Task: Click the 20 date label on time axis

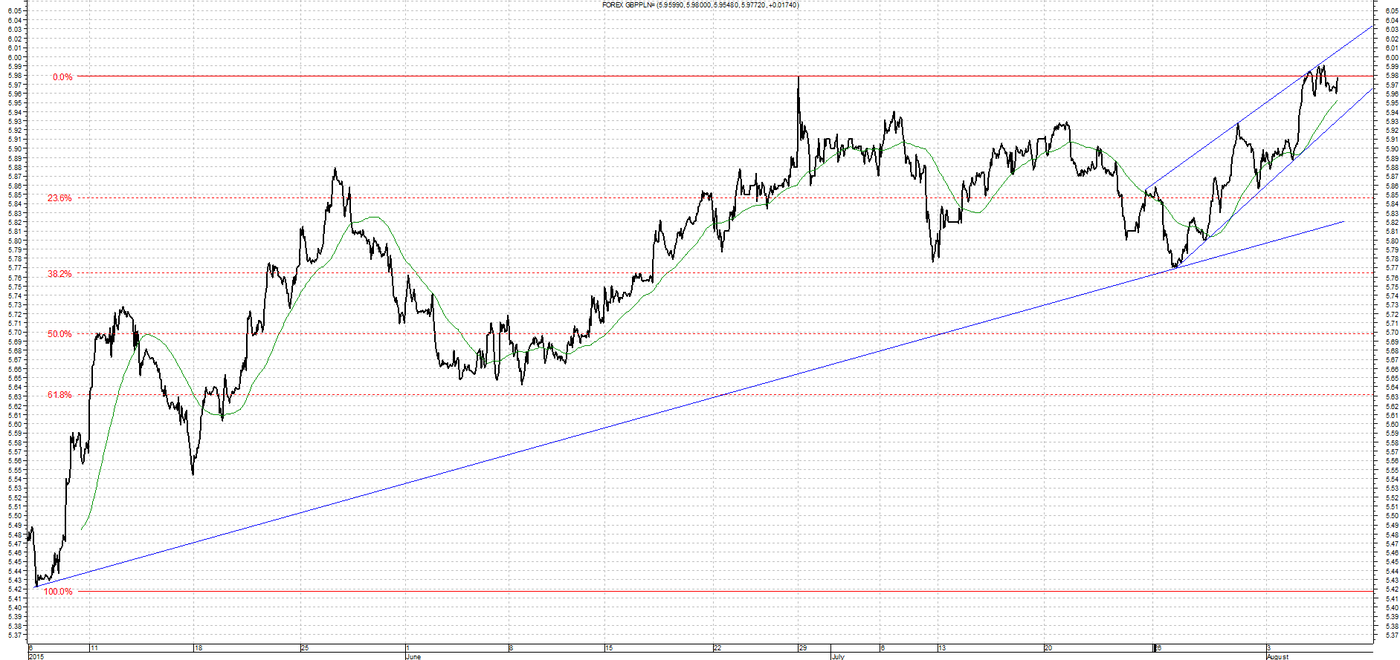Action: coord(1048,648)
